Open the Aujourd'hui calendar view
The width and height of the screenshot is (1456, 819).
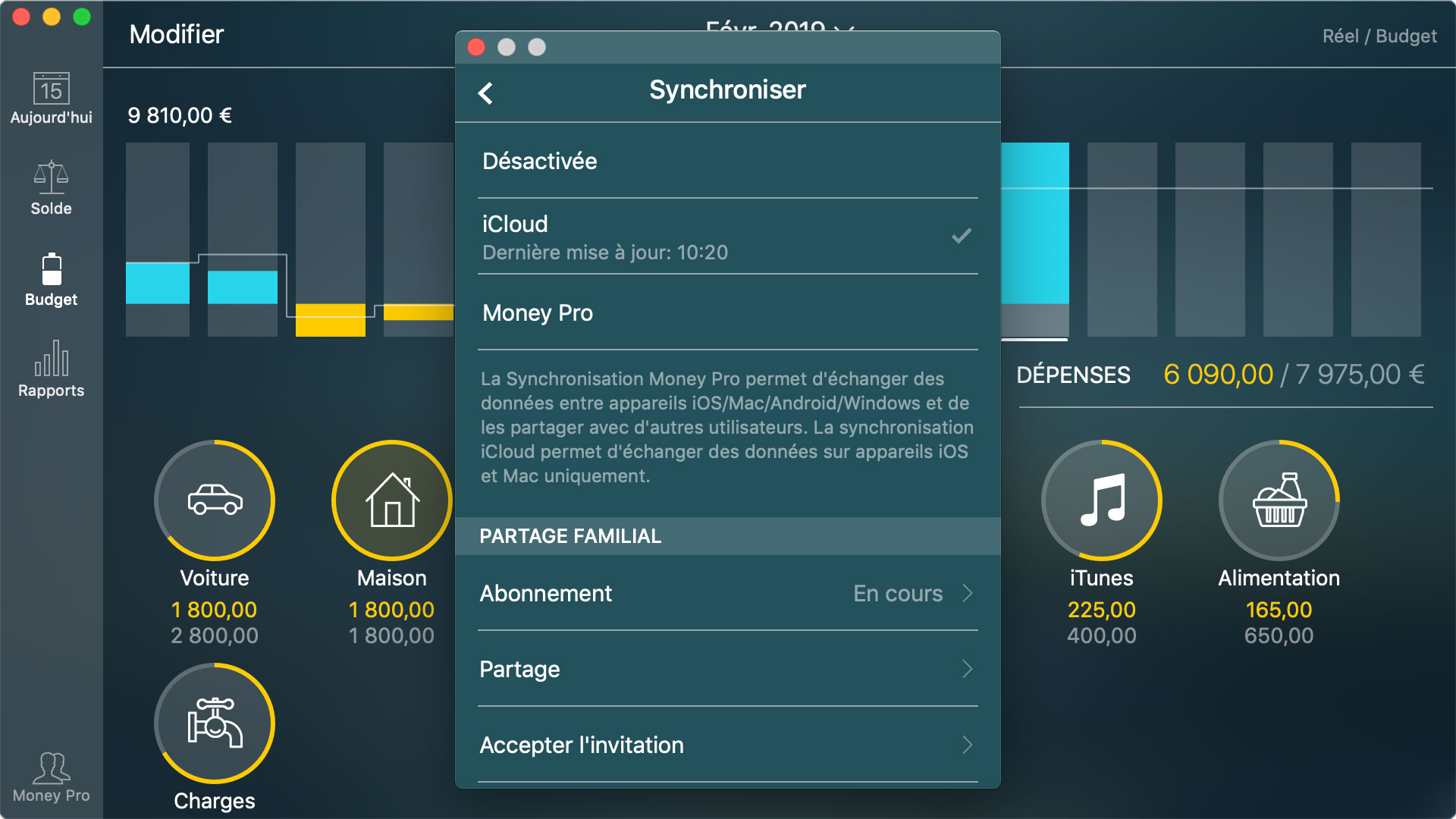point(50,99)
